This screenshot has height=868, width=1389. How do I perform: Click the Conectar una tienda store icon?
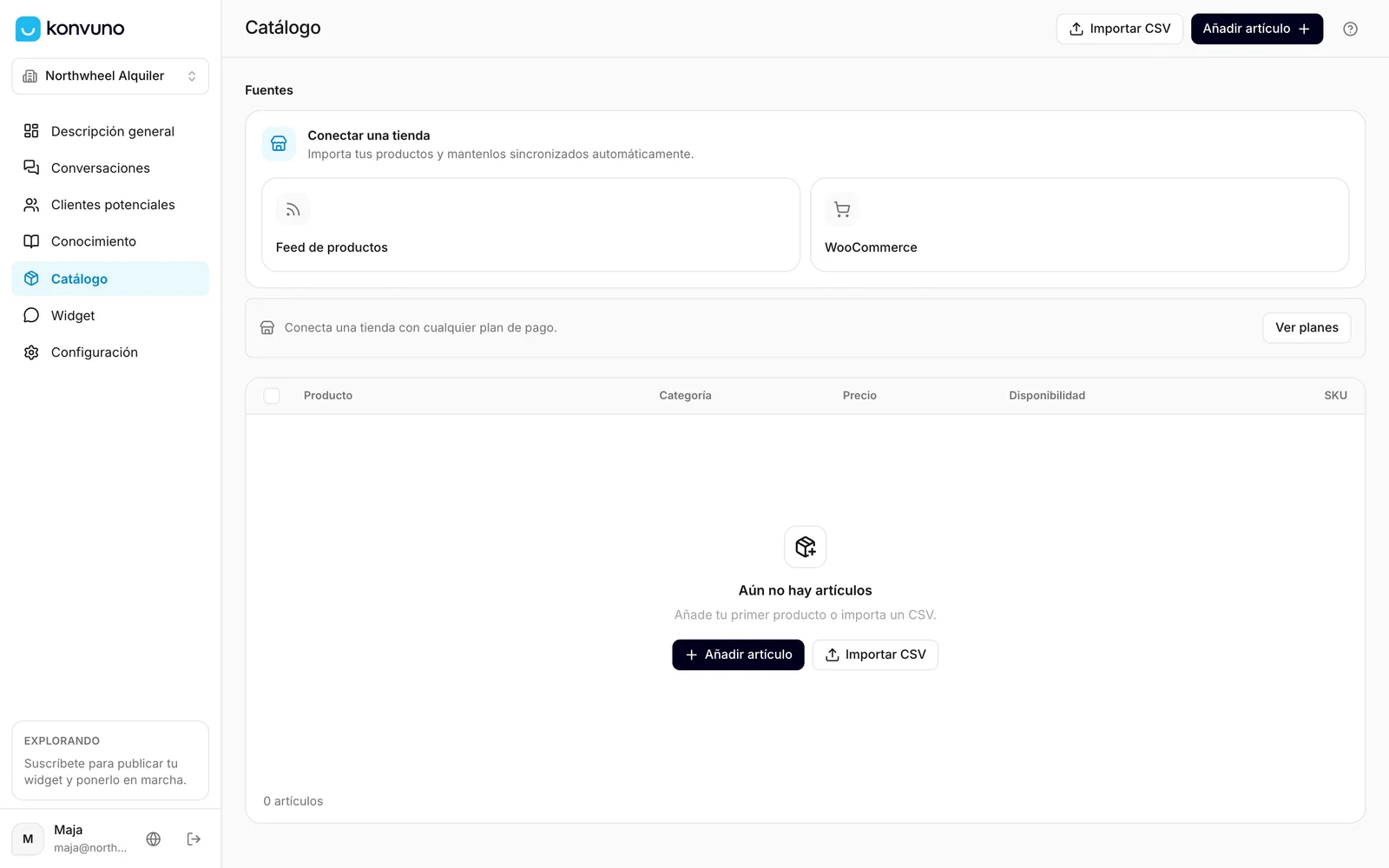(x=279, y=144)
